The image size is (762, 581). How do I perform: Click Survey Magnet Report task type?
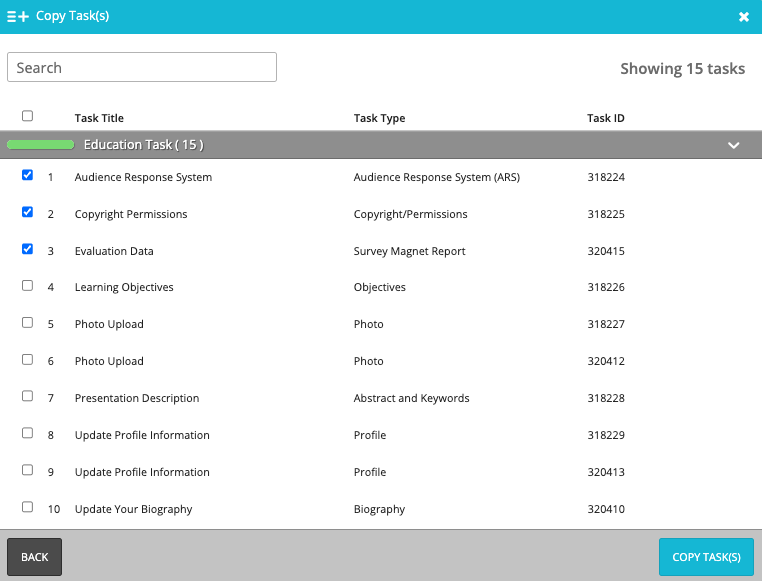tap(410, 251)
